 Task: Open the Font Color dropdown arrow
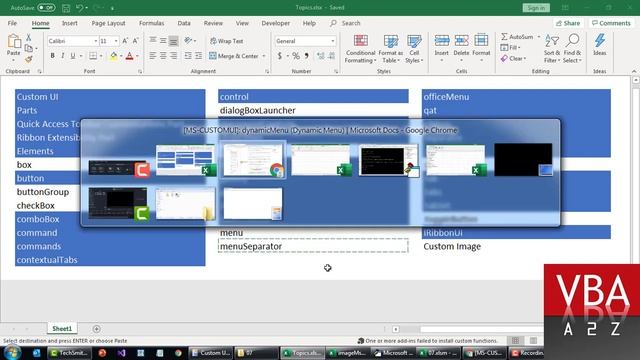[x=137, y=56]
